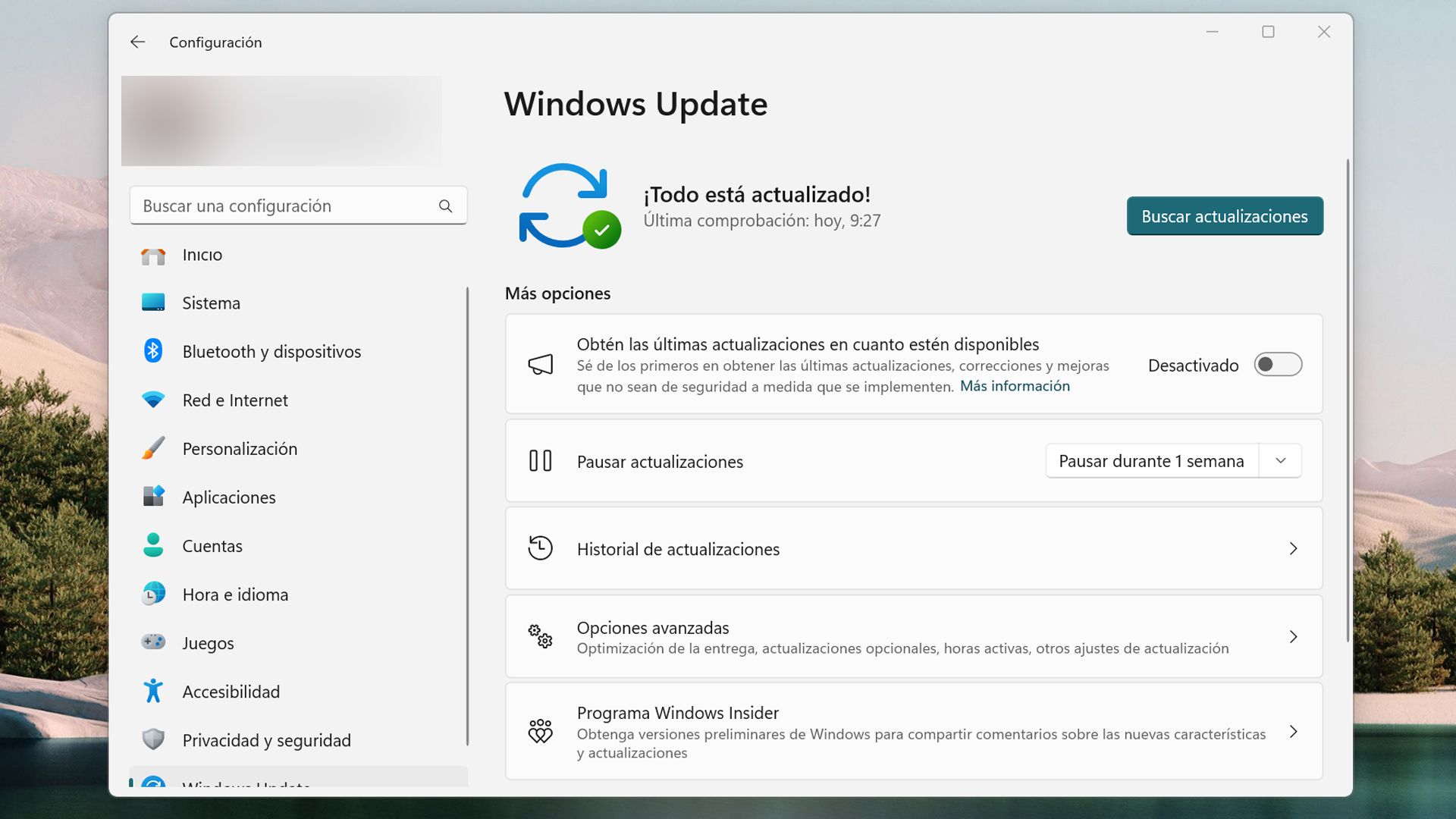Screen dimensions: 1456x819
Task: Click the Windows Update page title
Action: (x=635, y=104)
